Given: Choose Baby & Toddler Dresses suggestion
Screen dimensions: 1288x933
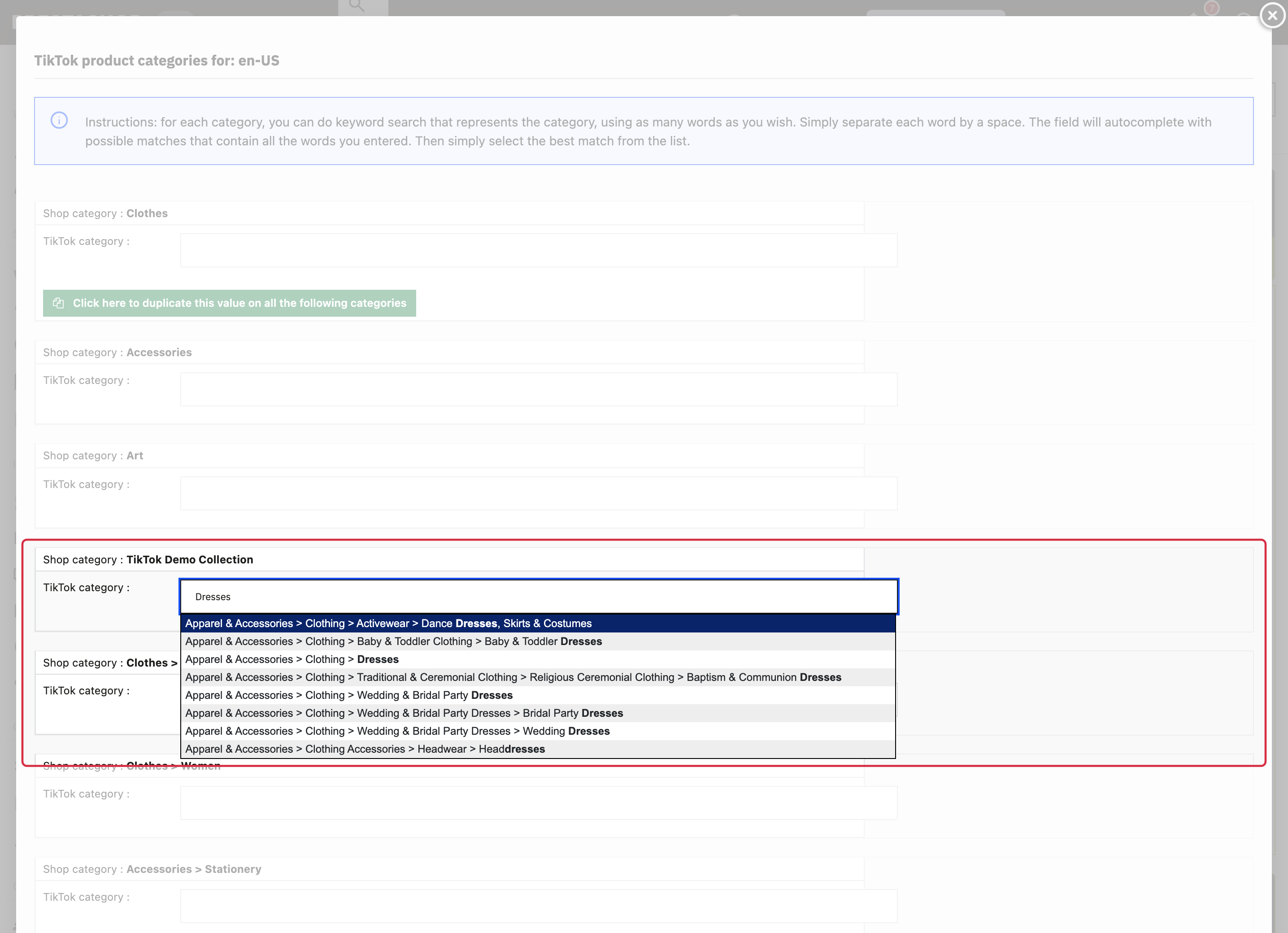Looking at the screenshot, I should coord(538,641).
